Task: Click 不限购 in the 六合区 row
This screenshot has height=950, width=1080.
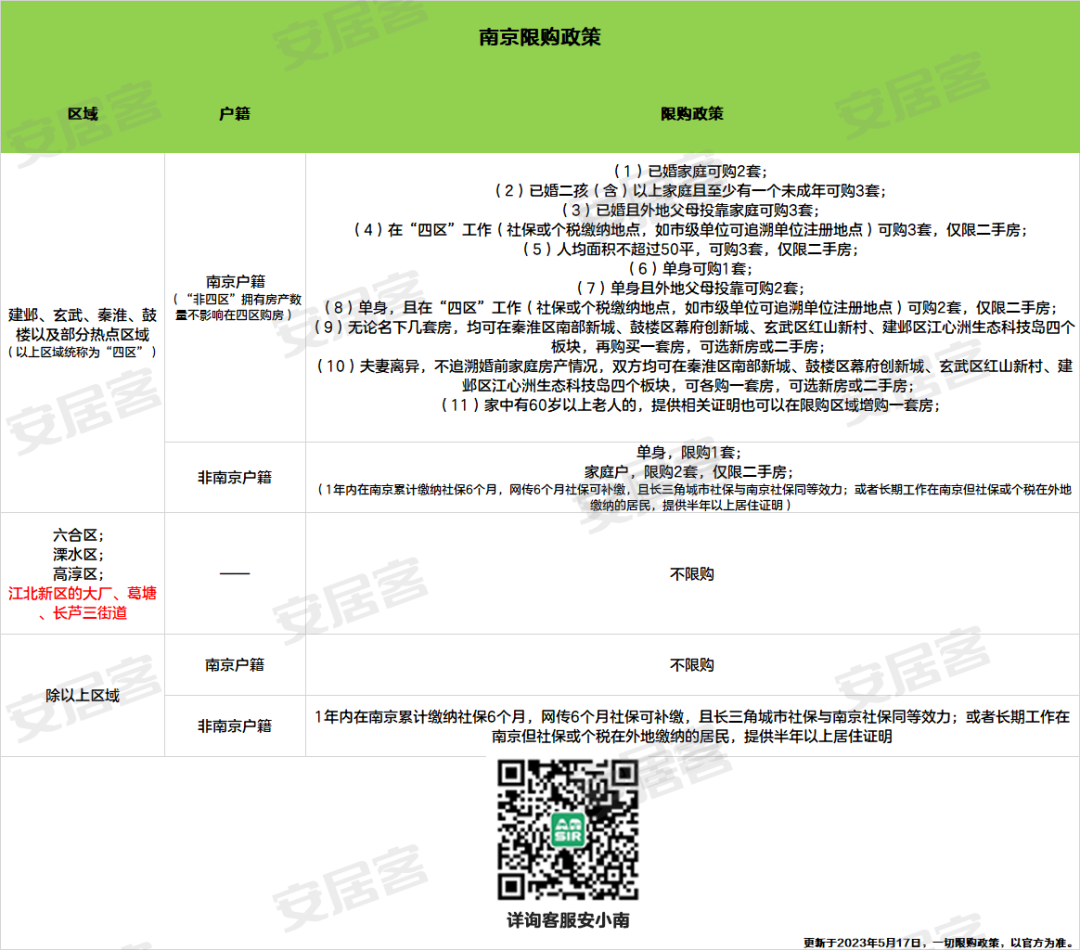Action: (692, 574)
